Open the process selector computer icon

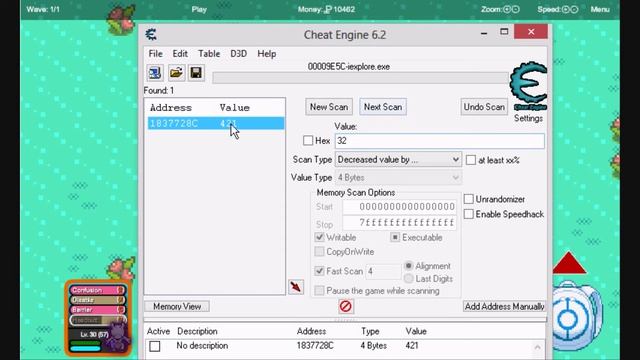pyautogui.click(x=155, y=73)
